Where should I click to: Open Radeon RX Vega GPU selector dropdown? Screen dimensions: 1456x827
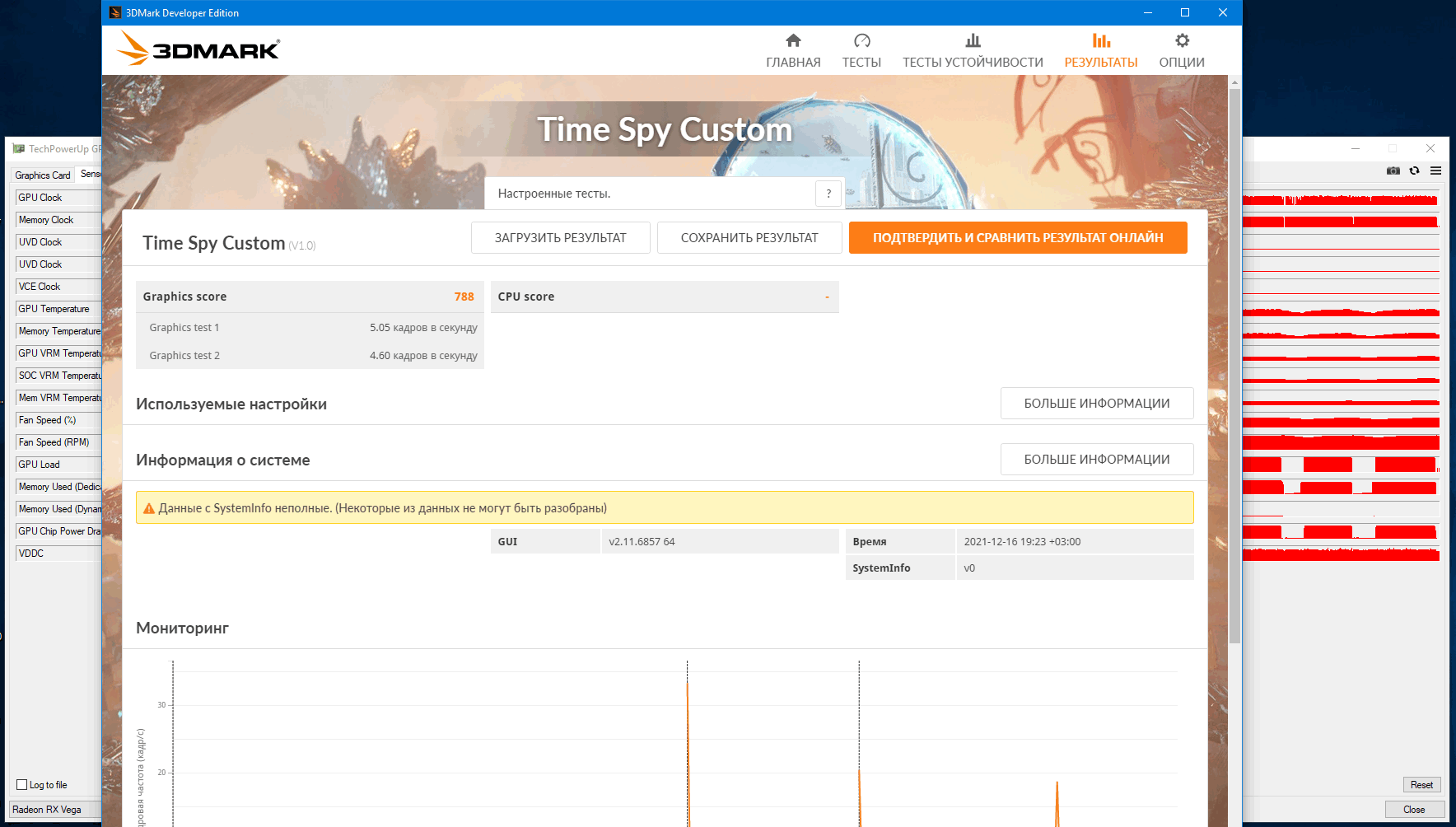pyautogui.click(x=56, y=809)
